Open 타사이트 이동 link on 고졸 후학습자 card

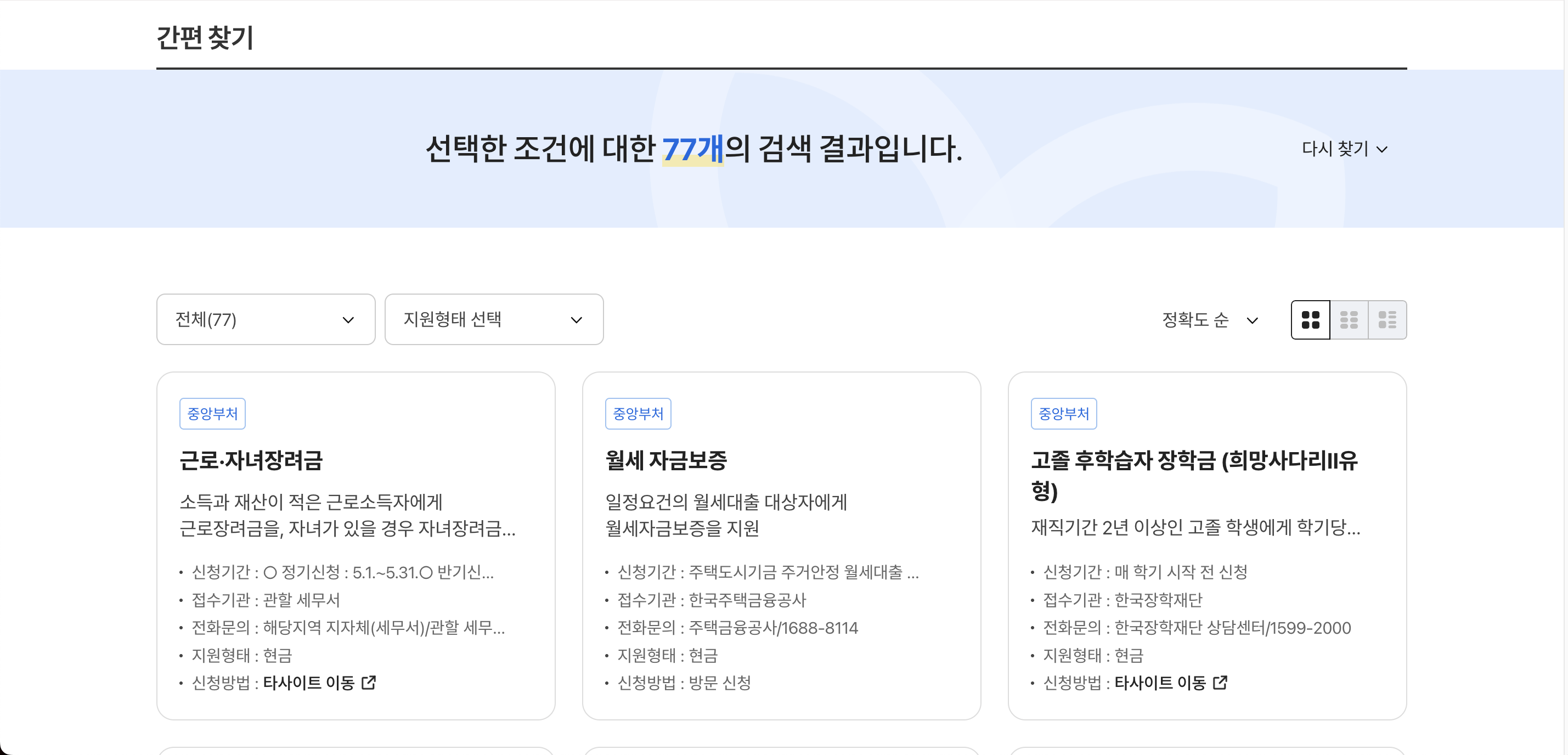(x=1160, y=683)
